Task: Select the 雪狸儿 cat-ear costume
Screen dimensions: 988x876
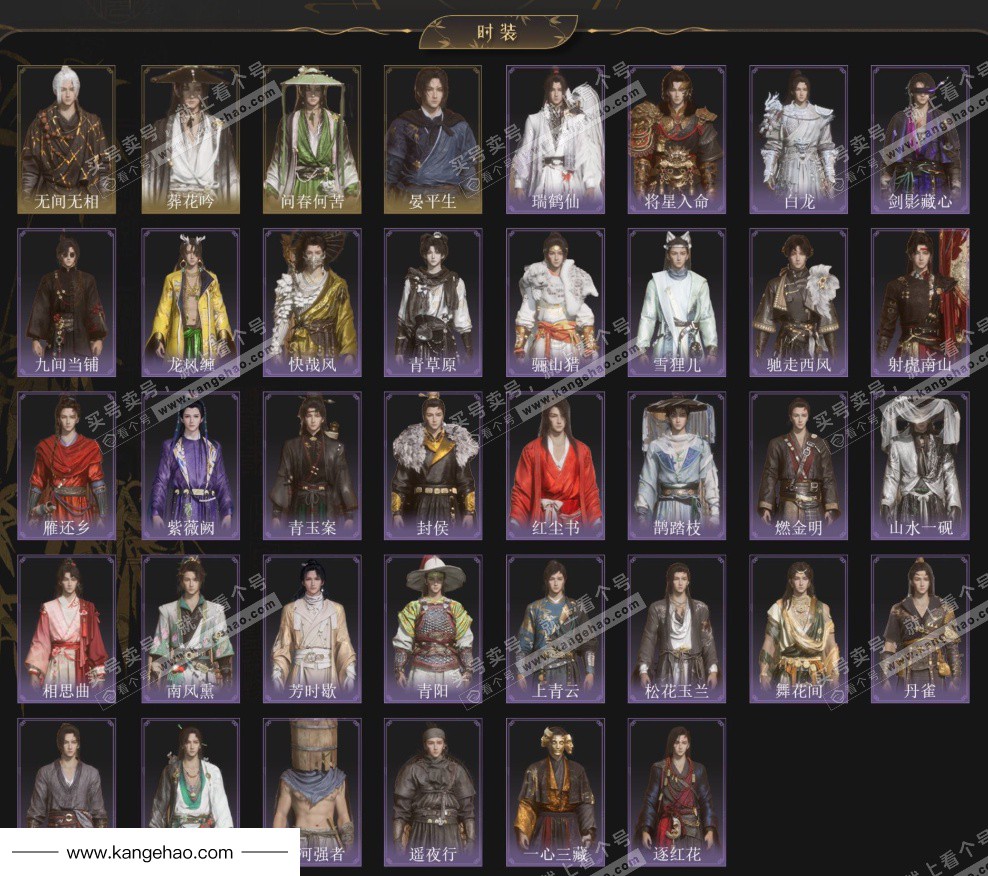Action: click(677, 302)
